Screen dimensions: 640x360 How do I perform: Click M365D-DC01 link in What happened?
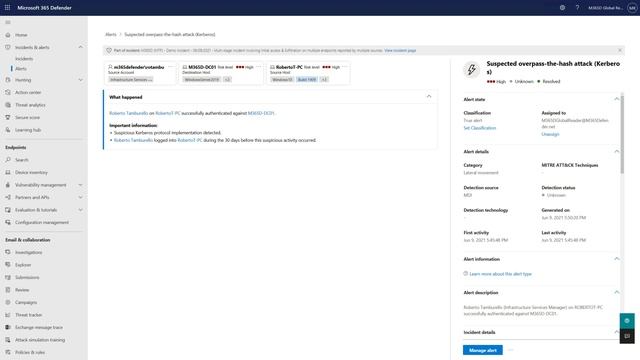tap(261, 113)
